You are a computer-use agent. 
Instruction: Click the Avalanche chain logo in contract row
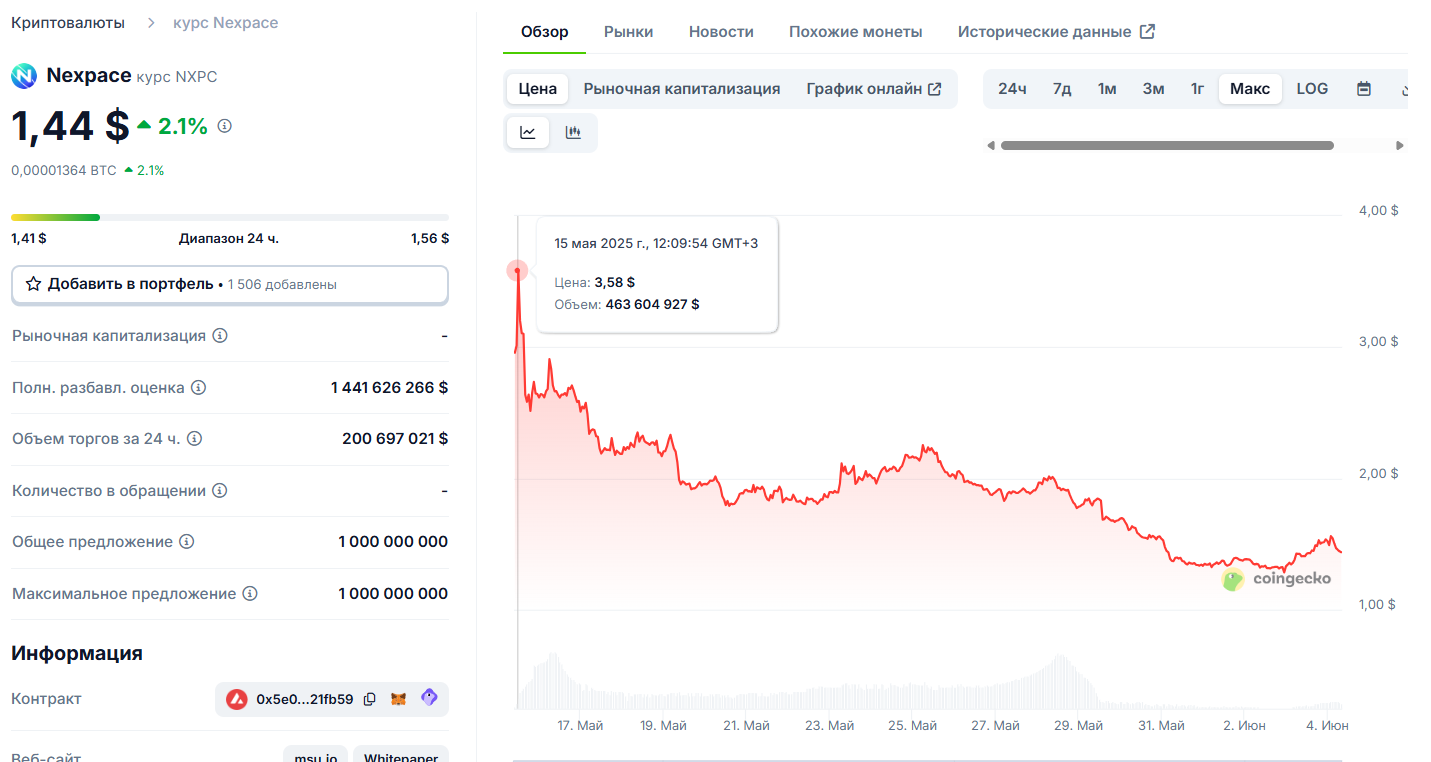[x=236, y=699]
